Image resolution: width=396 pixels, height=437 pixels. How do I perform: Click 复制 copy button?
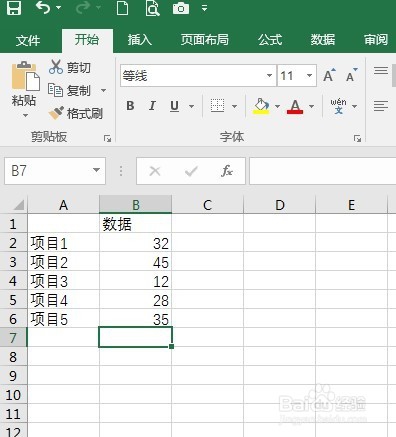[x=69, y=90]
